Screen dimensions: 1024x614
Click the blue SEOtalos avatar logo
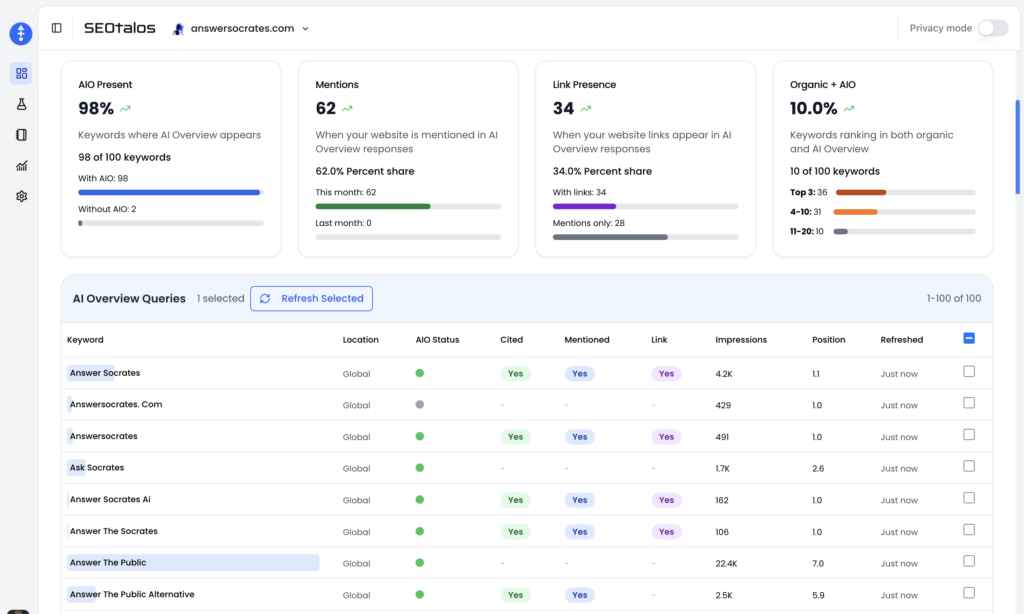[x=20, y=33]
